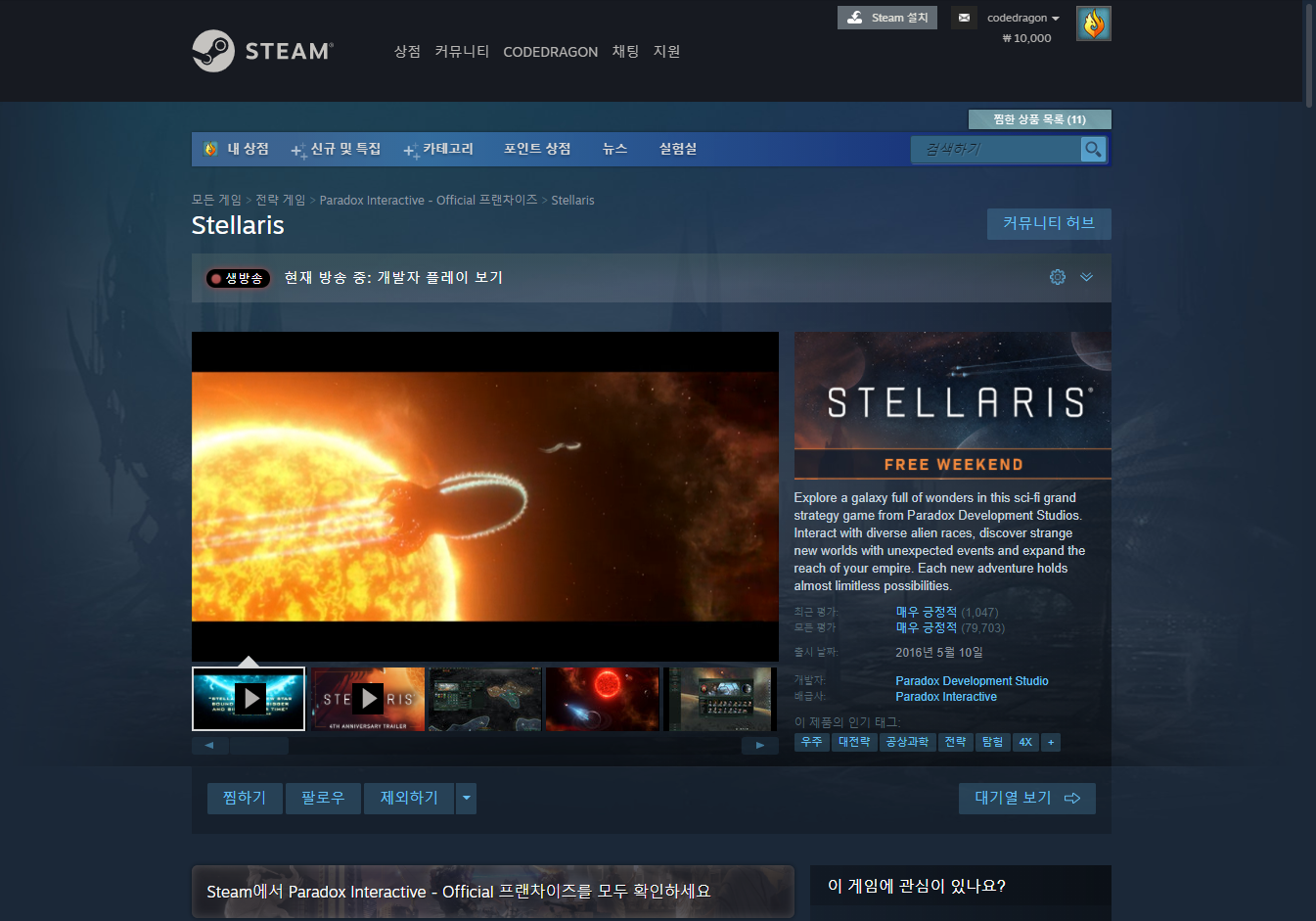Click the page vertical scrollbar

click(1309, 54)
